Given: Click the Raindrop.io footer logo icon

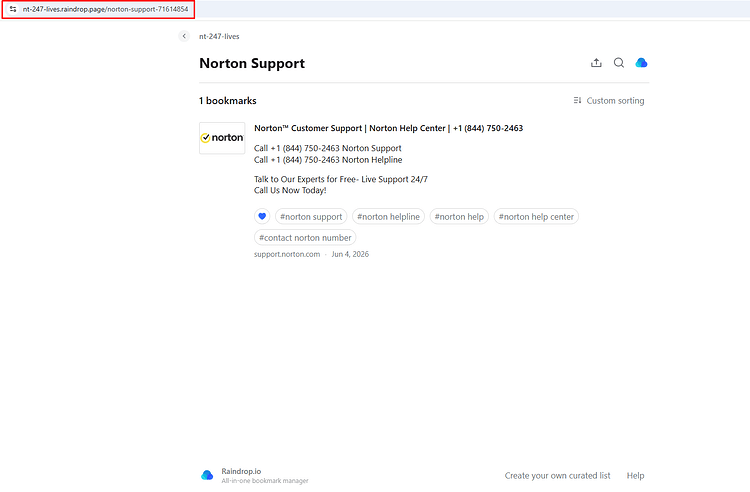Looking at the screenshot, I should (207, 475).
